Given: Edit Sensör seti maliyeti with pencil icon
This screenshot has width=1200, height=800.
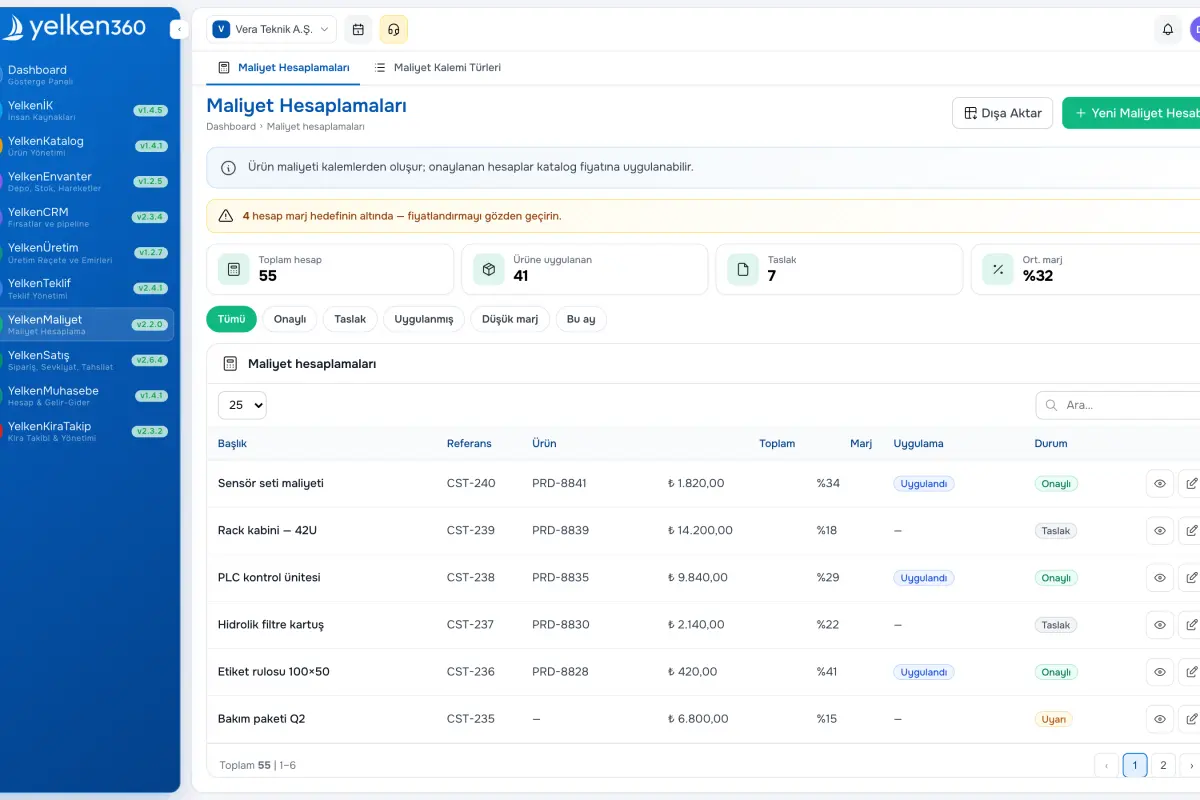Looking at the screenshot, I should click(x=1190, y=483).
